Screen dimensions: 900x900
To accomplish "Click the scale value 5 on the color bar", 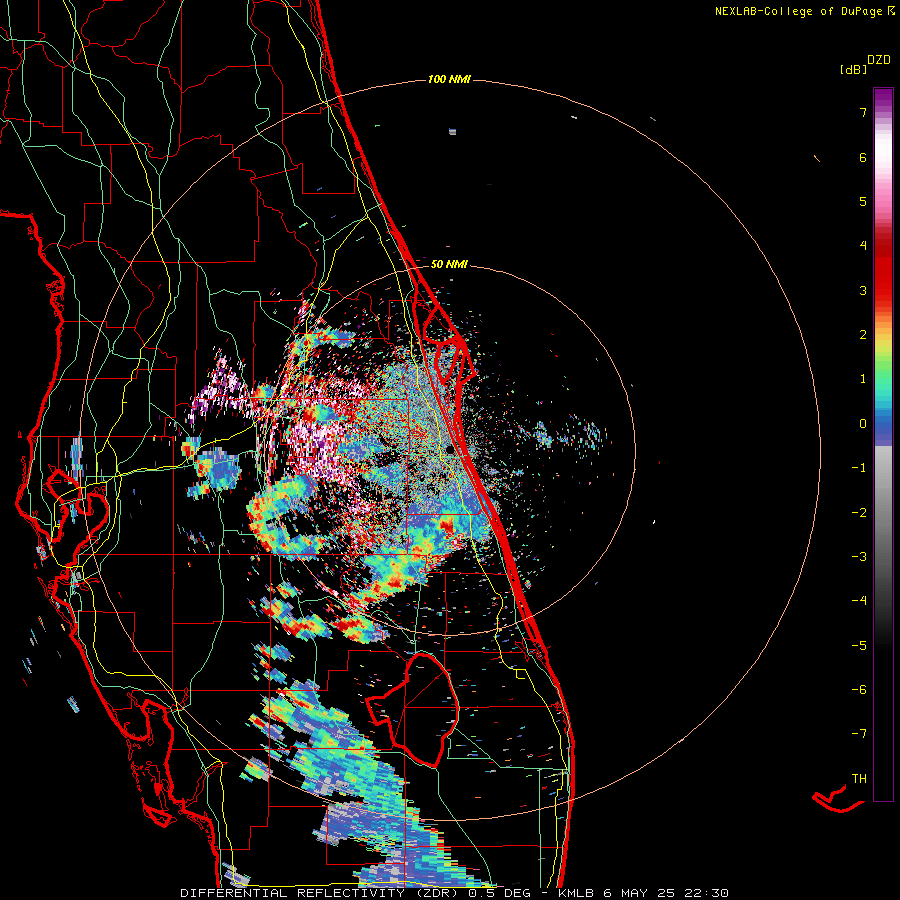I will [863, 201].
